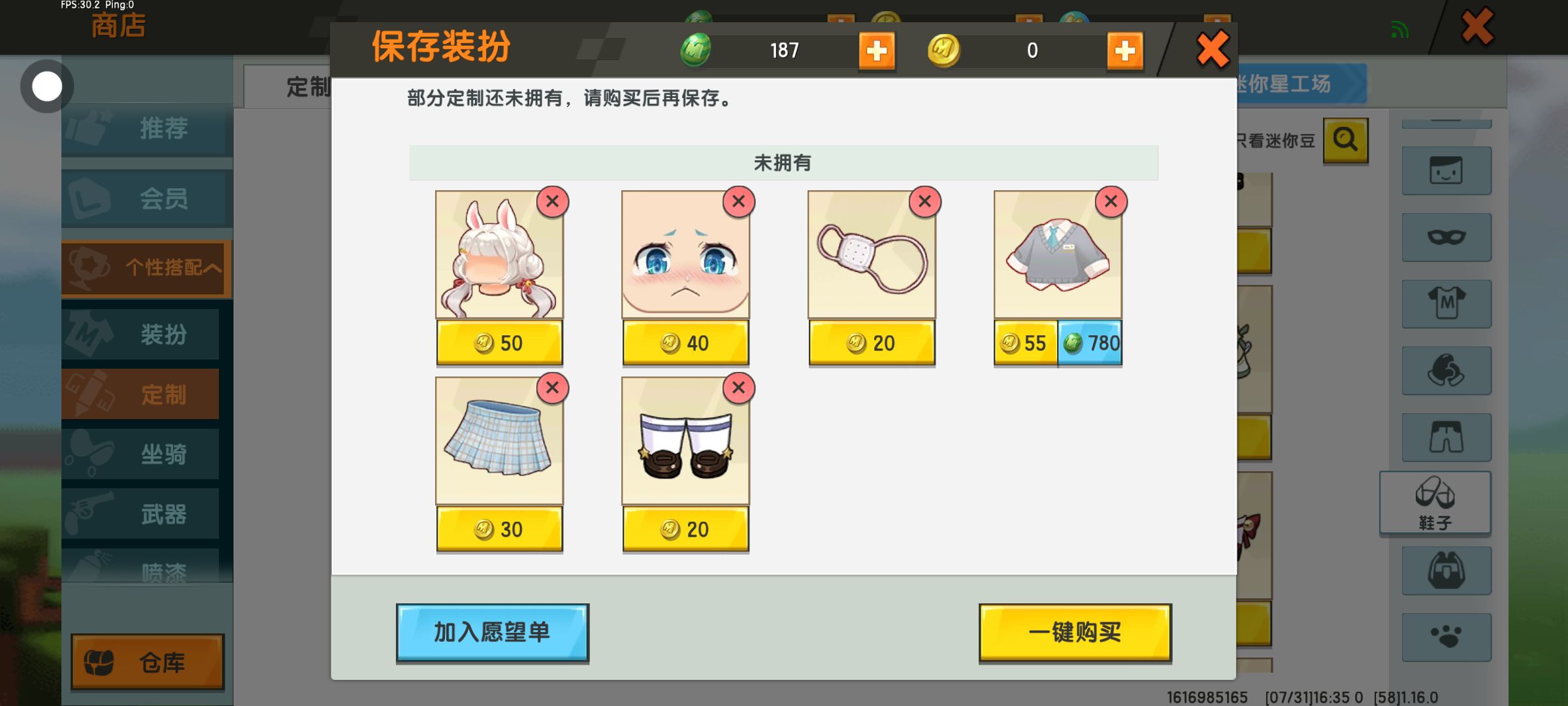The height and width of the screenshot is (706, 1568).
Task: Remove the bunny ear hair item
Action: pyautogui.click(x=552, y=201)
